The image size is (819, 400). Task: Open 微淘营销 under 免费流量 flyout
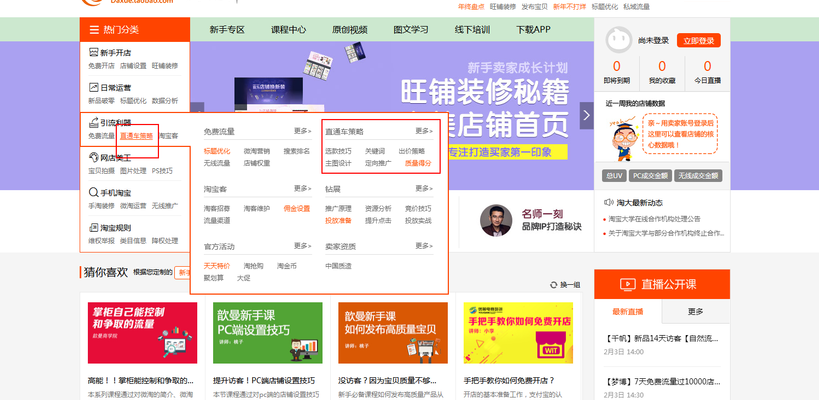[256, 151]
